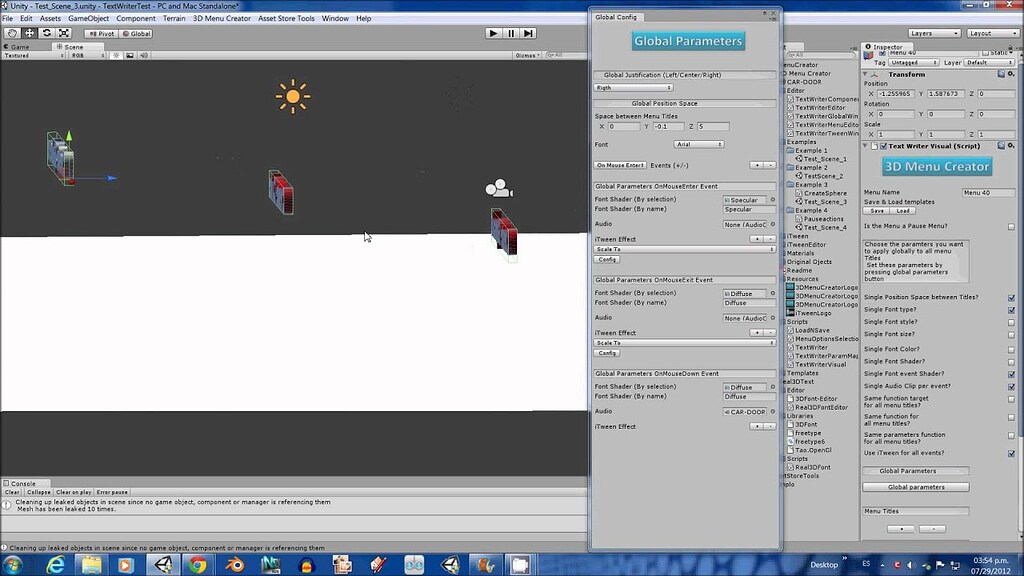The width and height of the screenshot is (1024, 576).
Task: Select the Move tool
Action: 29,33
